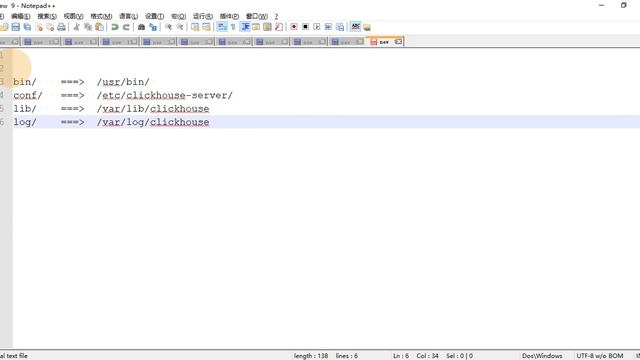Run macro multiple times

click(x=328, y=27)
